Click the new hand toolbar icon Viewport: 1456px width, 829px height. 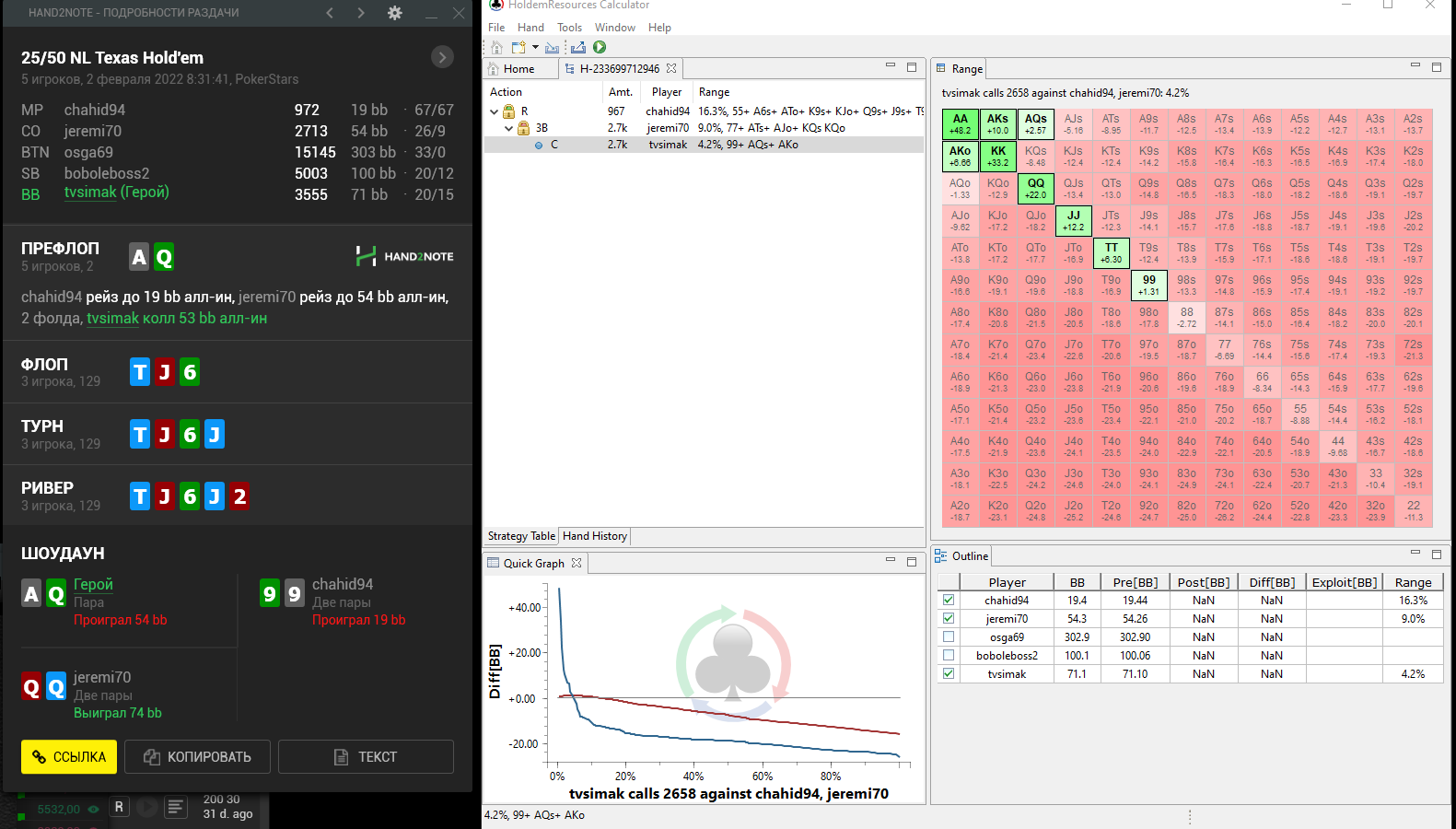coord(518,47)
